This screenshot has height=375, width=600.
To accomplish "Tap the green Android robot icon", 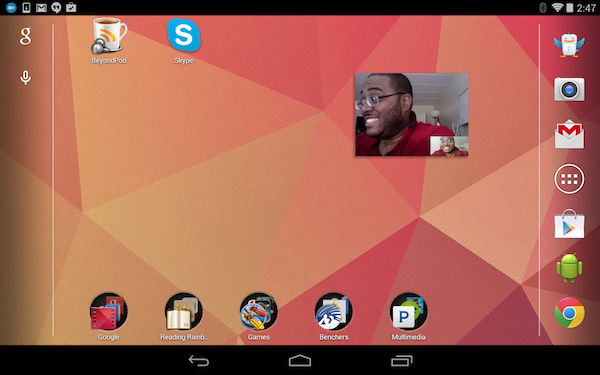I will (x=569, y=268).
